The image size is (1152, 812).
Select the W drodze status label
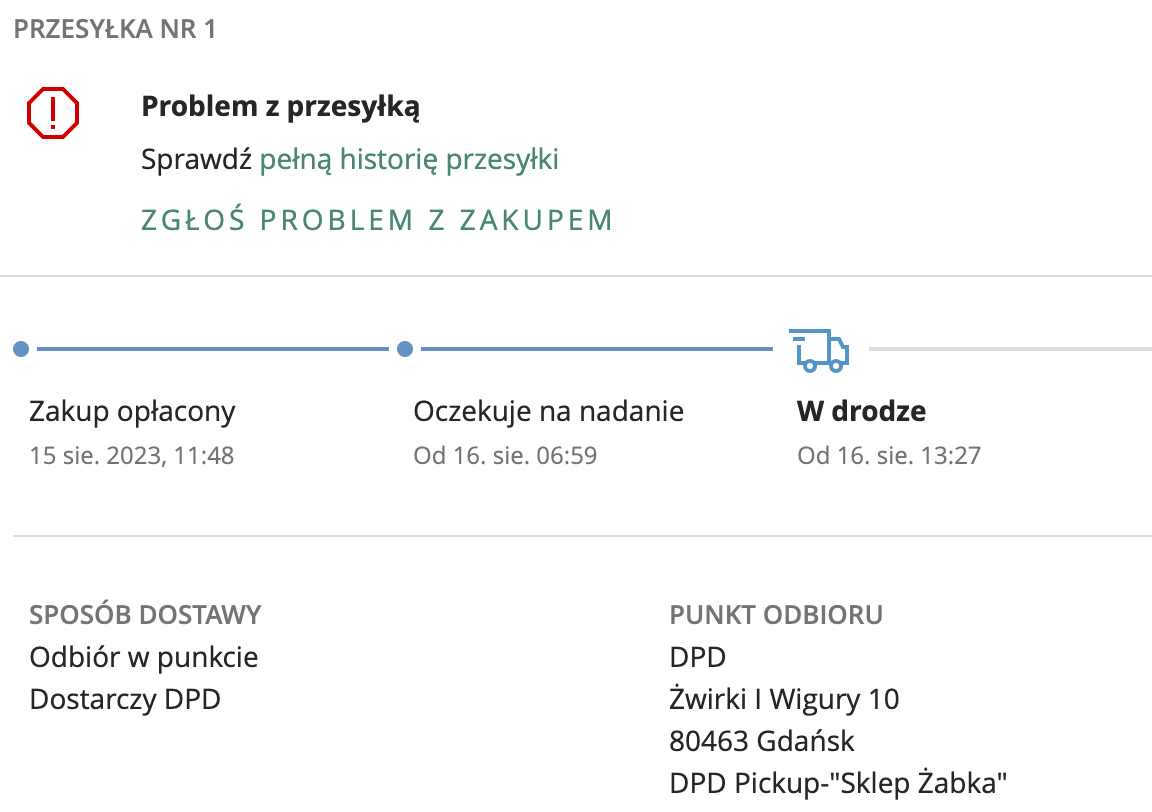861,411
